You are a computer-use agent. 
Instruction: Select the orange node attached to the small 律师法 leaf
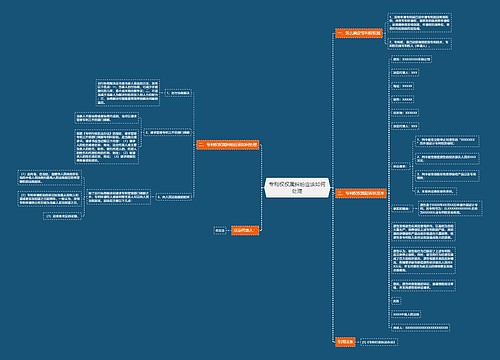[245, 230]
